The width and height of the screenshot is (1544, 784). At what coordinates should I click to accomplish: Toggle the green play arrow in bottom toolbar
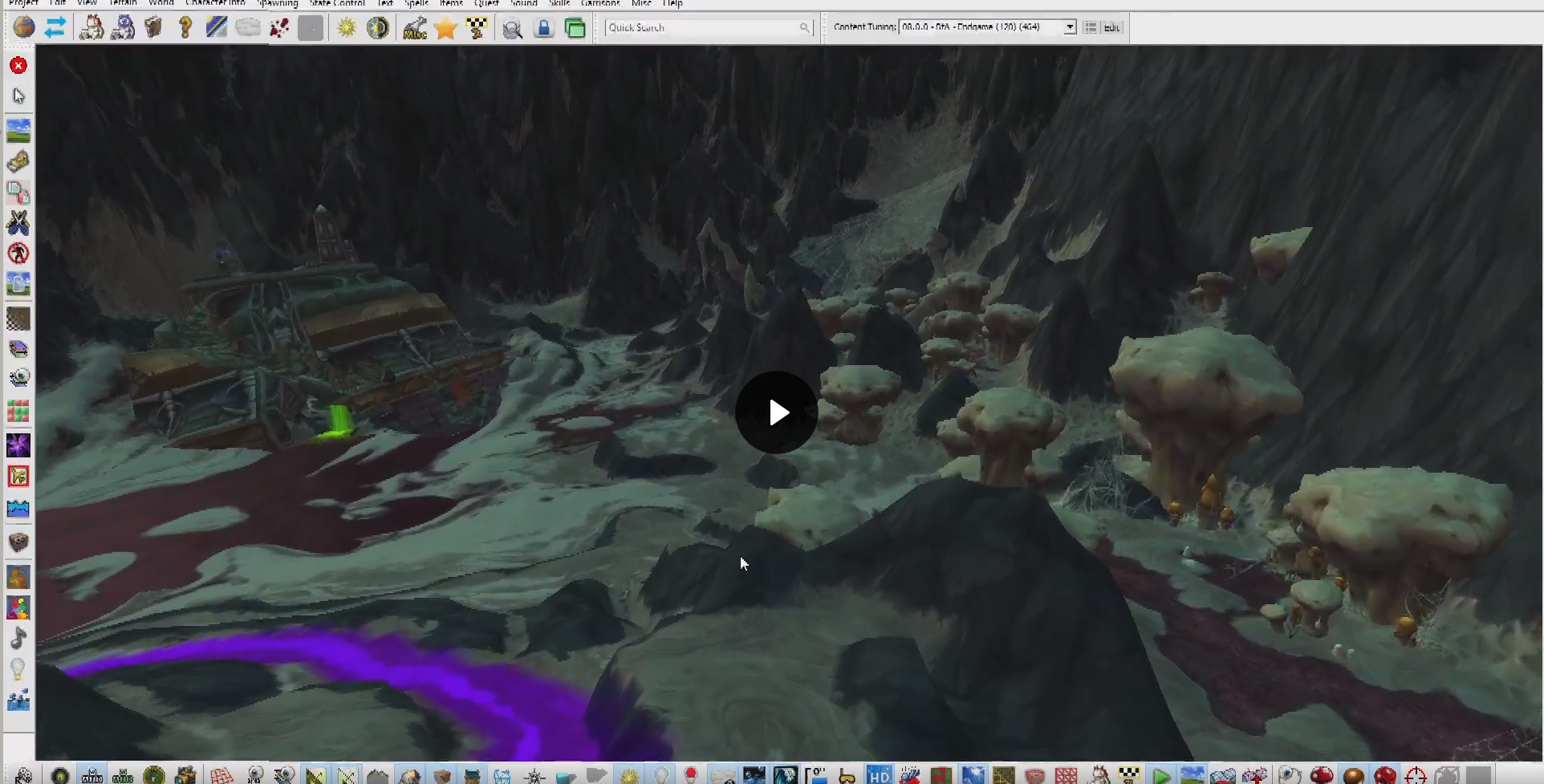(x=1161, y=776)
